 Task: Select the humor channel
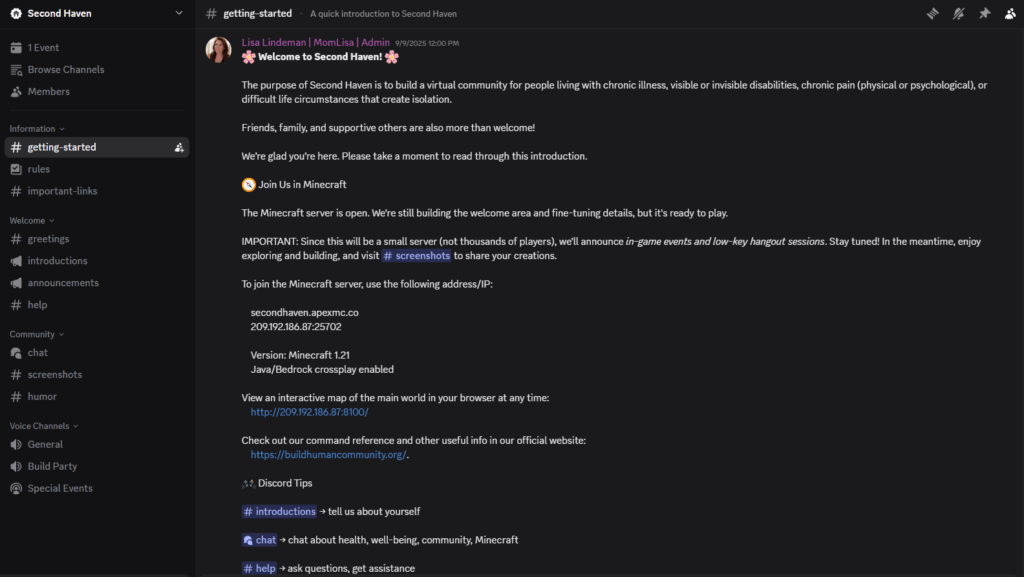pos(42,396)
